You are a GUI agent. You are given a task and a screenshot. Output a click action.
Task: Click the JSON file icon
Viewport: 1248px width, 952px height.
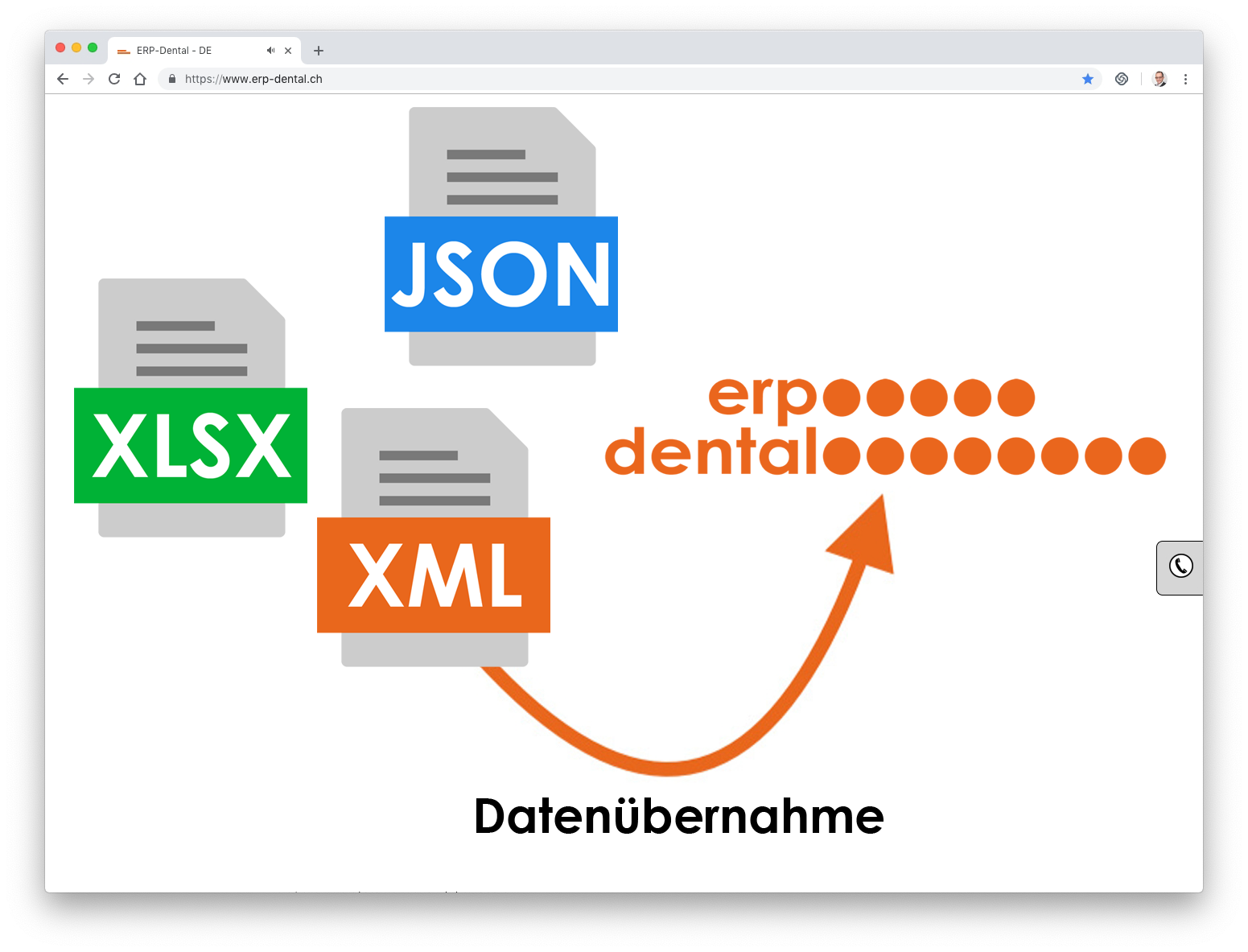(x=501, y=237)
